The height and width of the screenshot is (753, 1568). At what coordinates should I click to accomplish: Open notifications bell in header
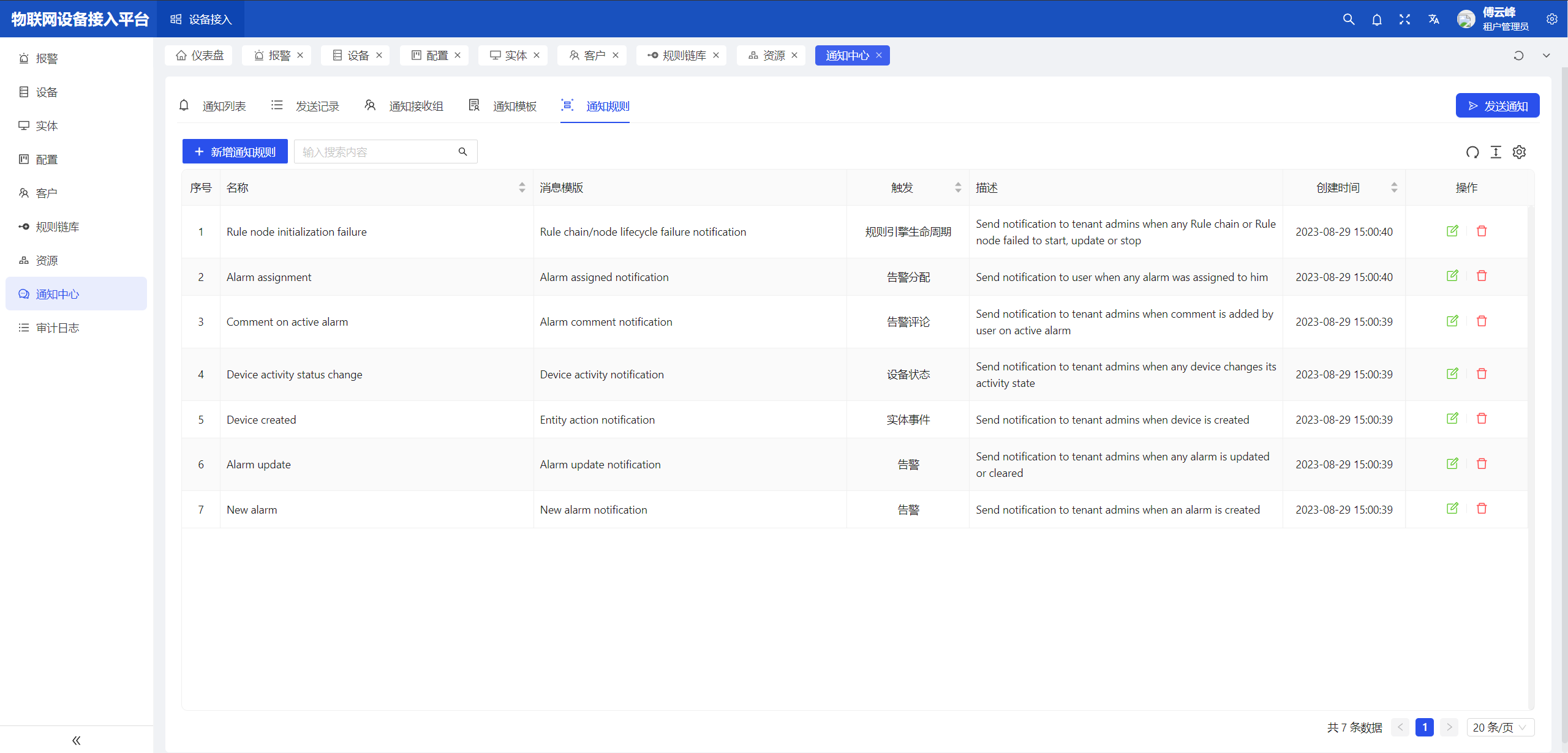point(1377,19)
